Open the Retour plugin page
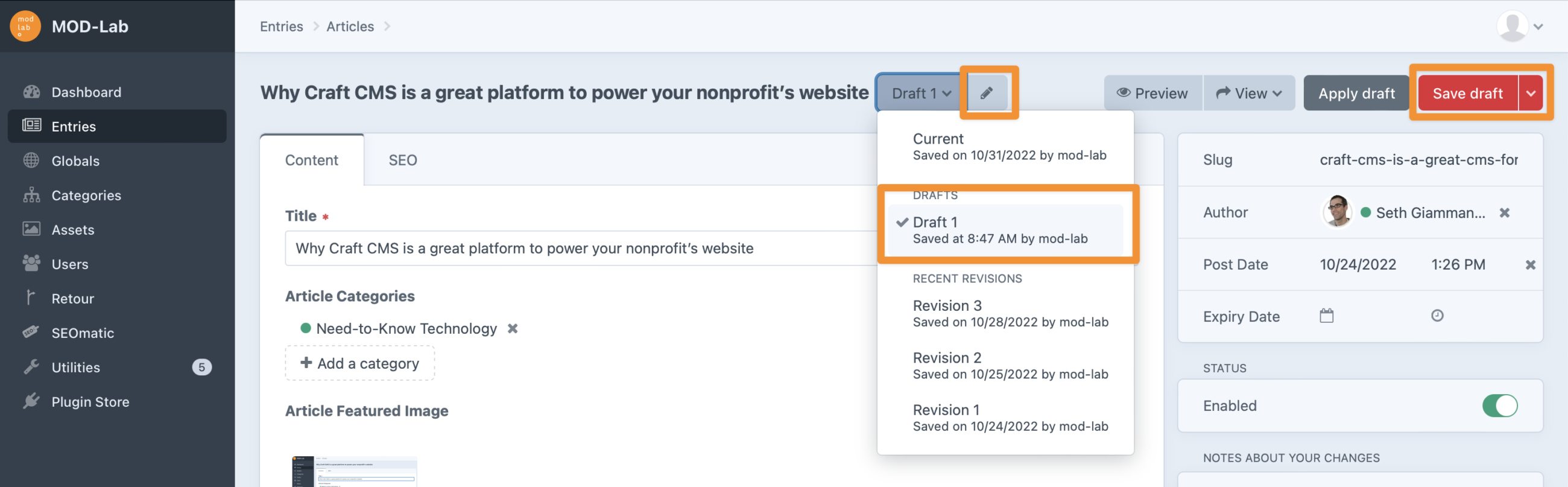This screenshot has width=1568, height=487. 117,298
